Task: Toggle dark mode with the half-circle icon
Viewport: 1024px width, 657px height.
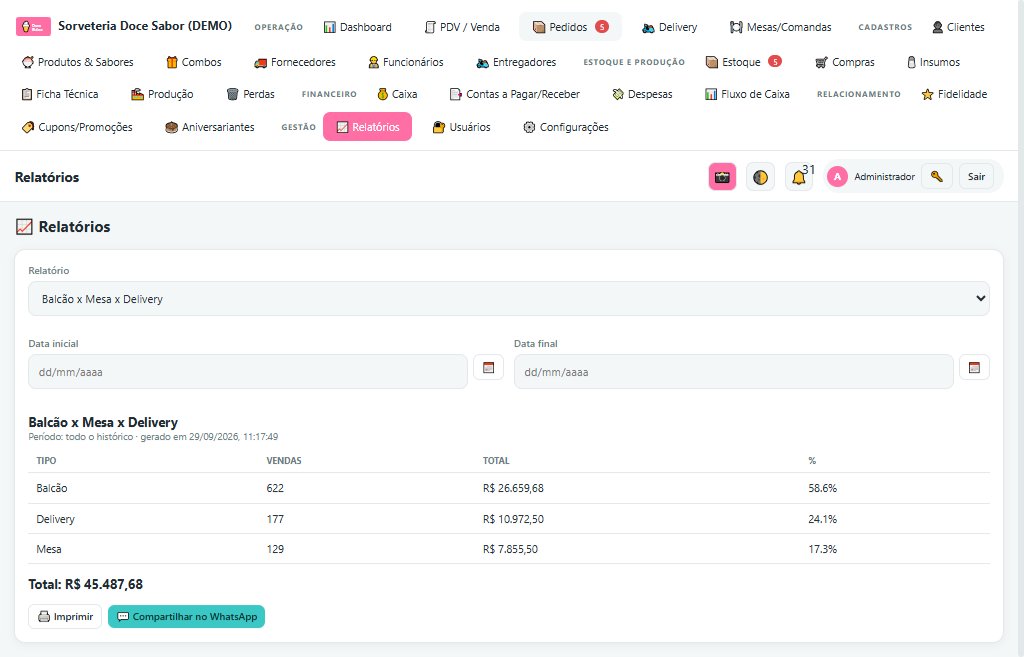Action: (x=760, y=177)
